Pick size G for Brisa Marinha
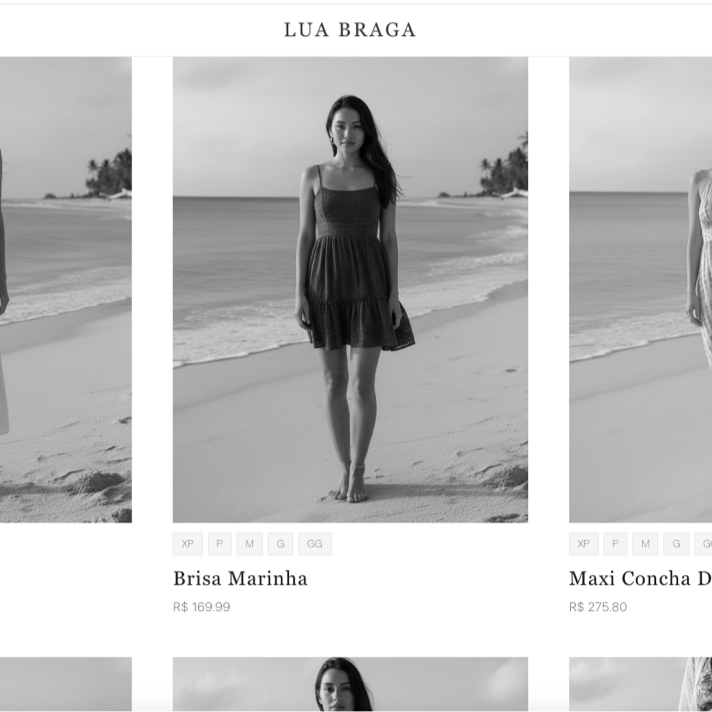Image resolution: width=712 pixels, height=712 pixels. click(280, 544)
